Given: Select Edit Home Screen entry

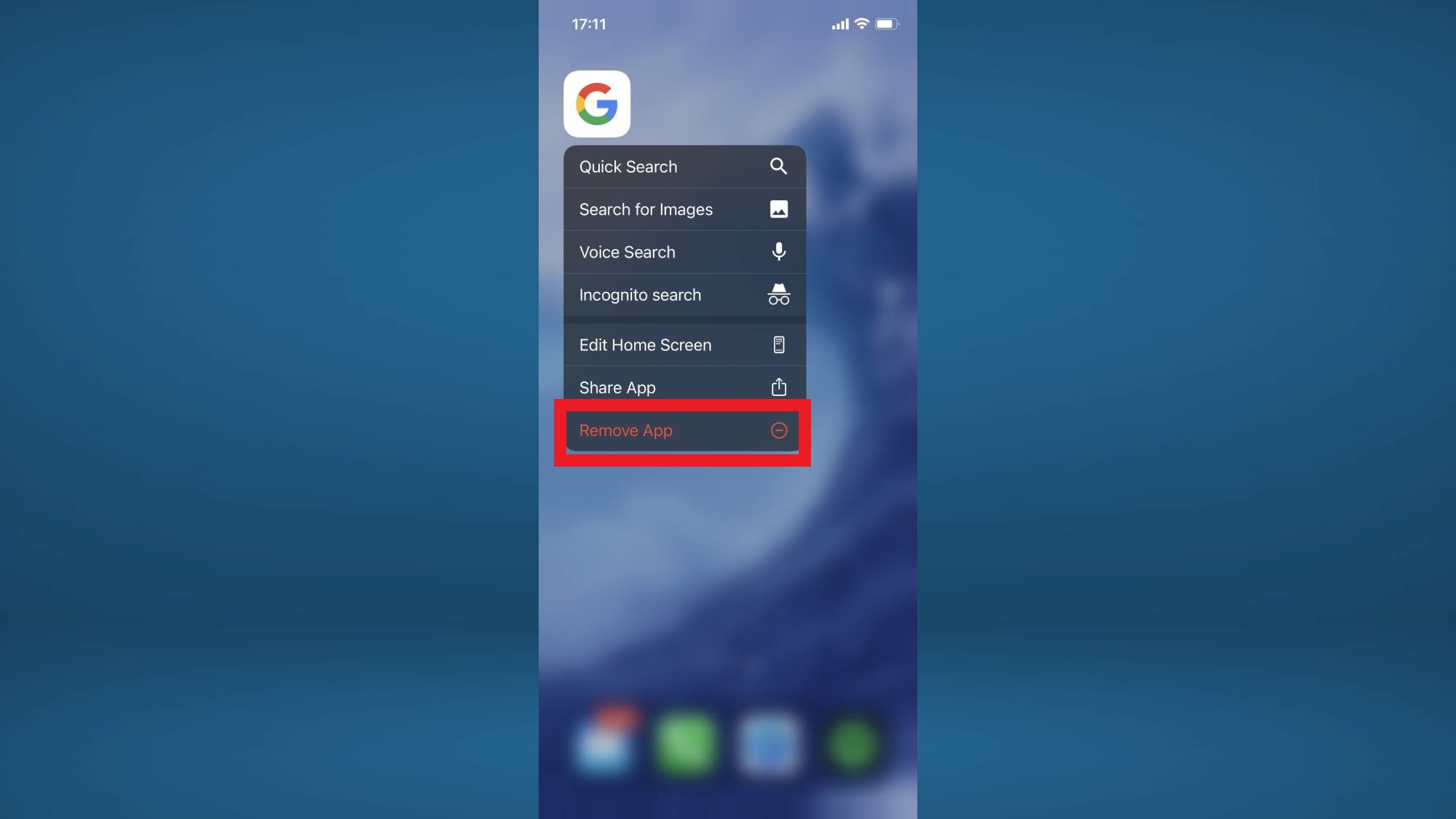Looking at the screenshot, I should 683,344.
